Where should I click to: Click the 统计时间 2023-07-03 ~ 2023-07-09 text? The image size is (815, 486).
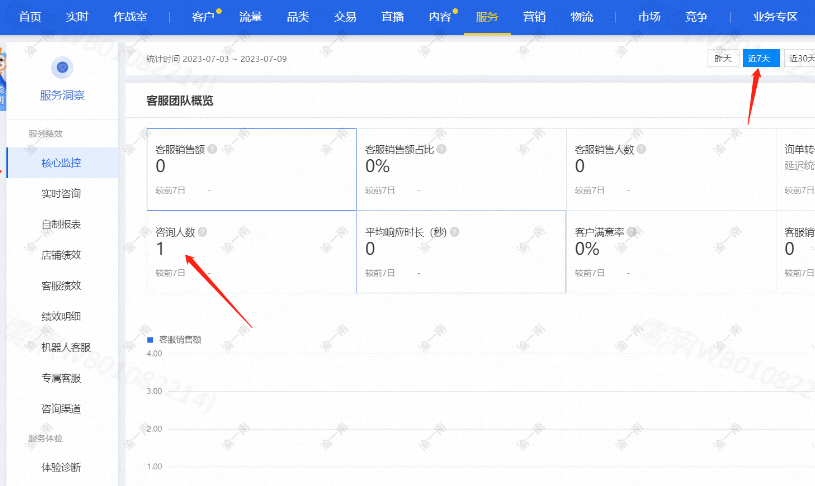217,59
